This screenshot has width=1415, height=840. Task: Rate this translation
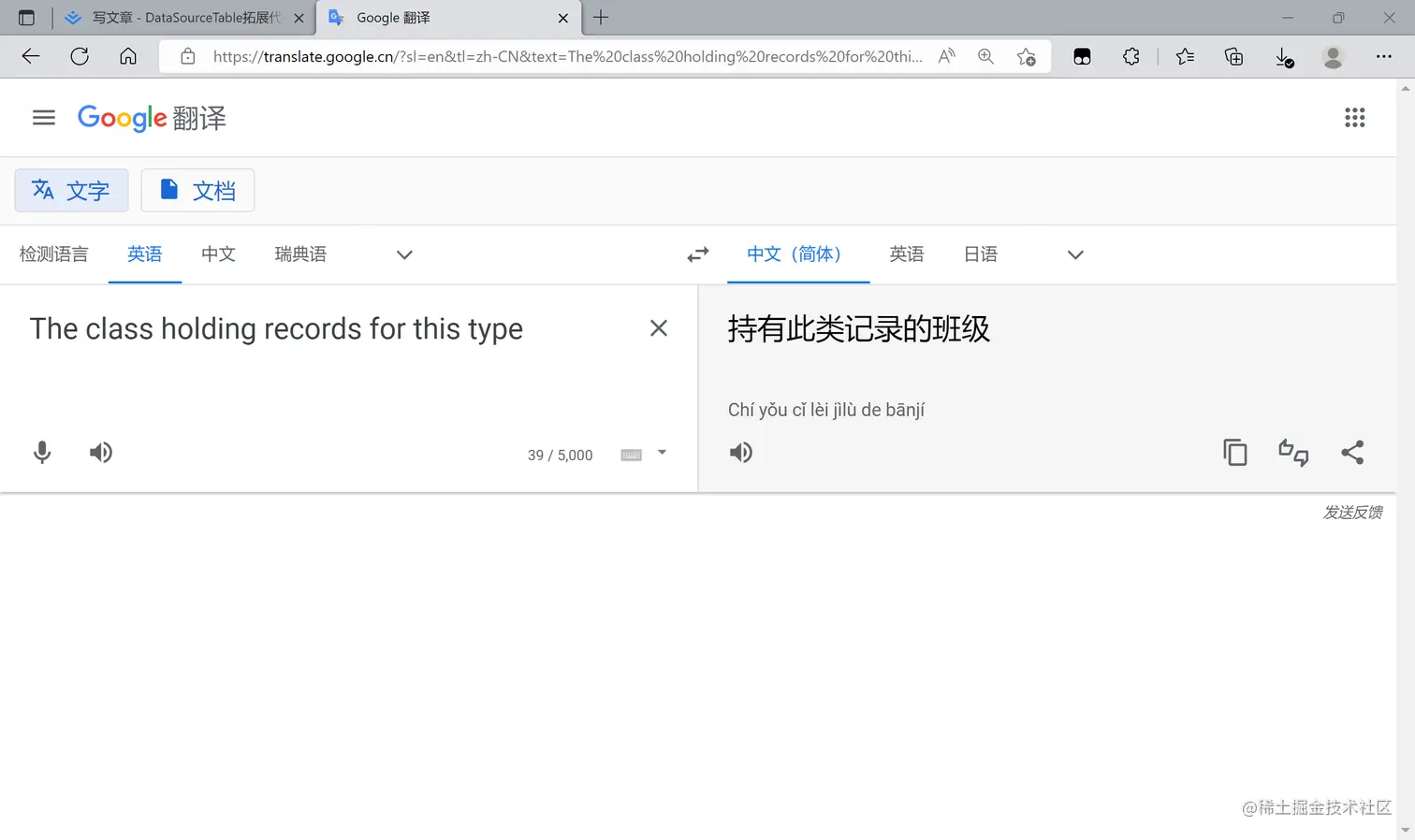[x=1293, y=453]
